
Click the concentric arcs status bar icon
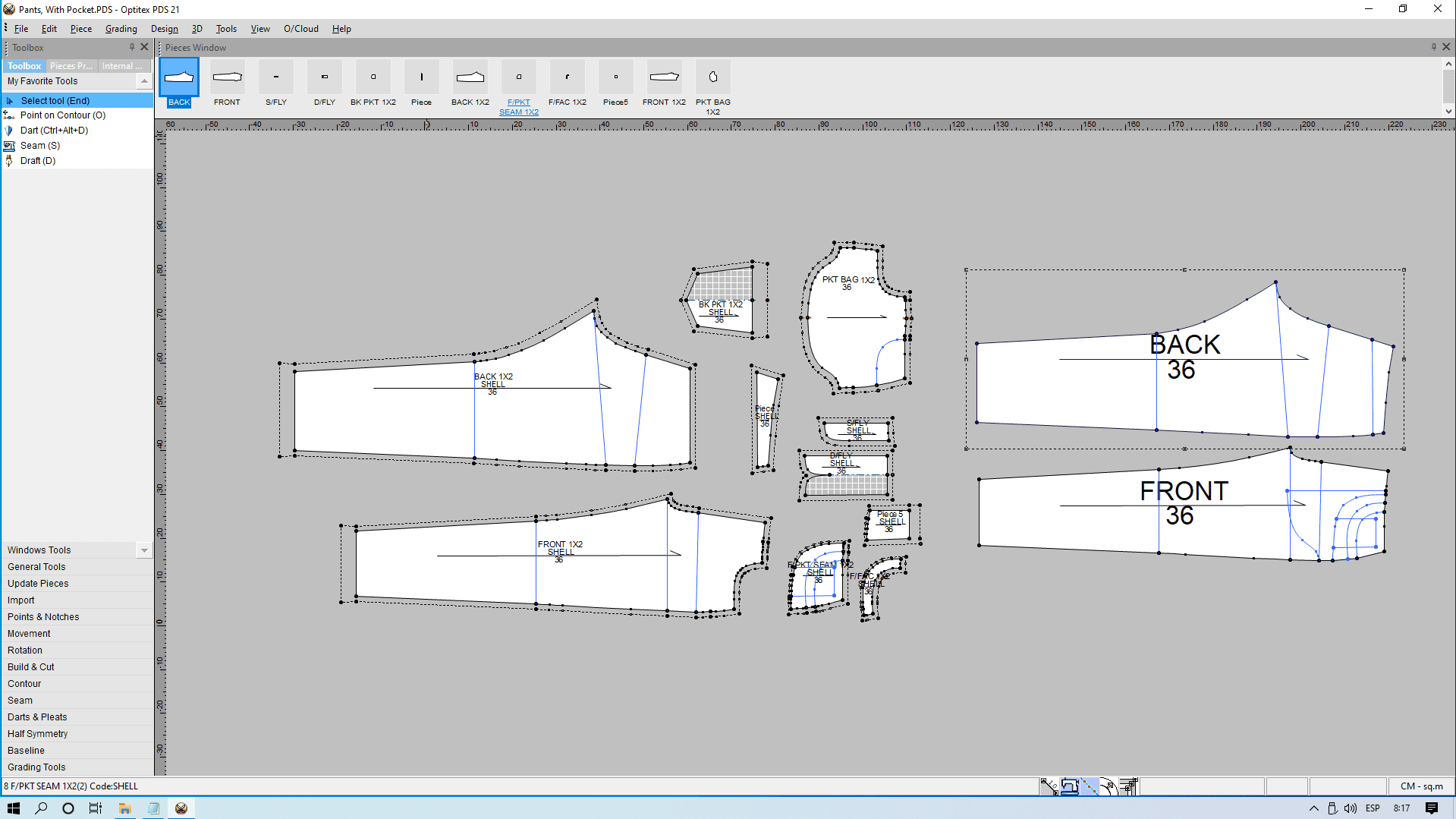[x=1109, y=786]
